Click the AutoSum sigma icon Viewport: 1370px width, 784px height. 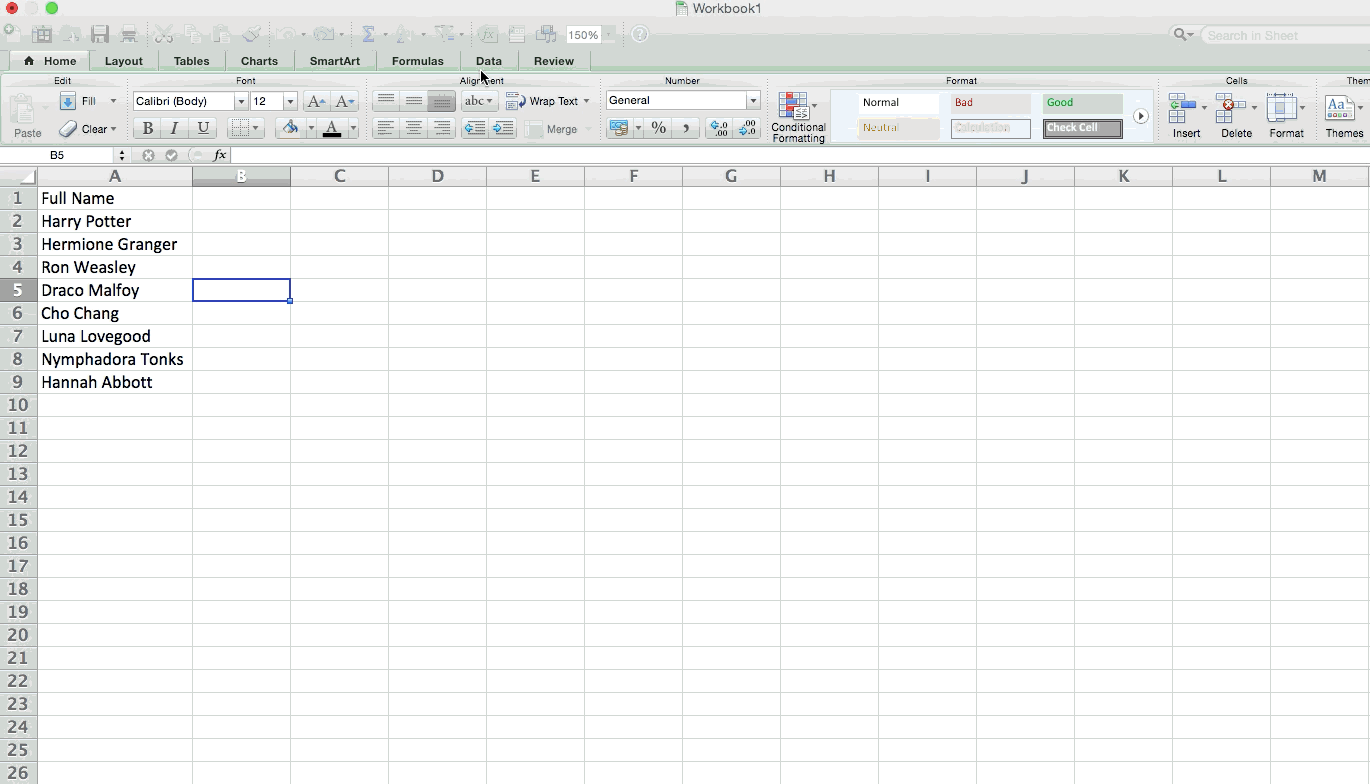coord(368,34)
